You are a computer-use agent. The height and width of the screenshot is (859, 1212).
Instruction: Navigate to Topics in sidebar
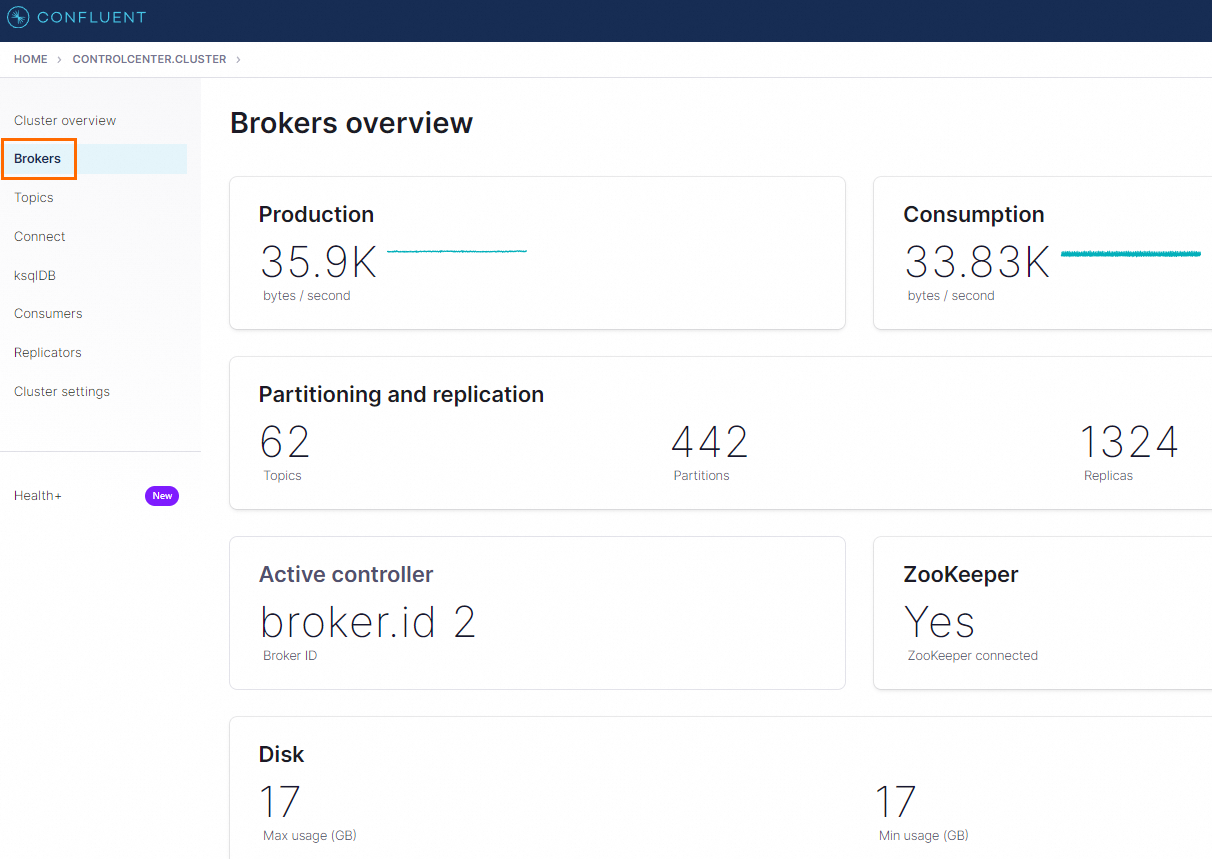tap(34, 198)
